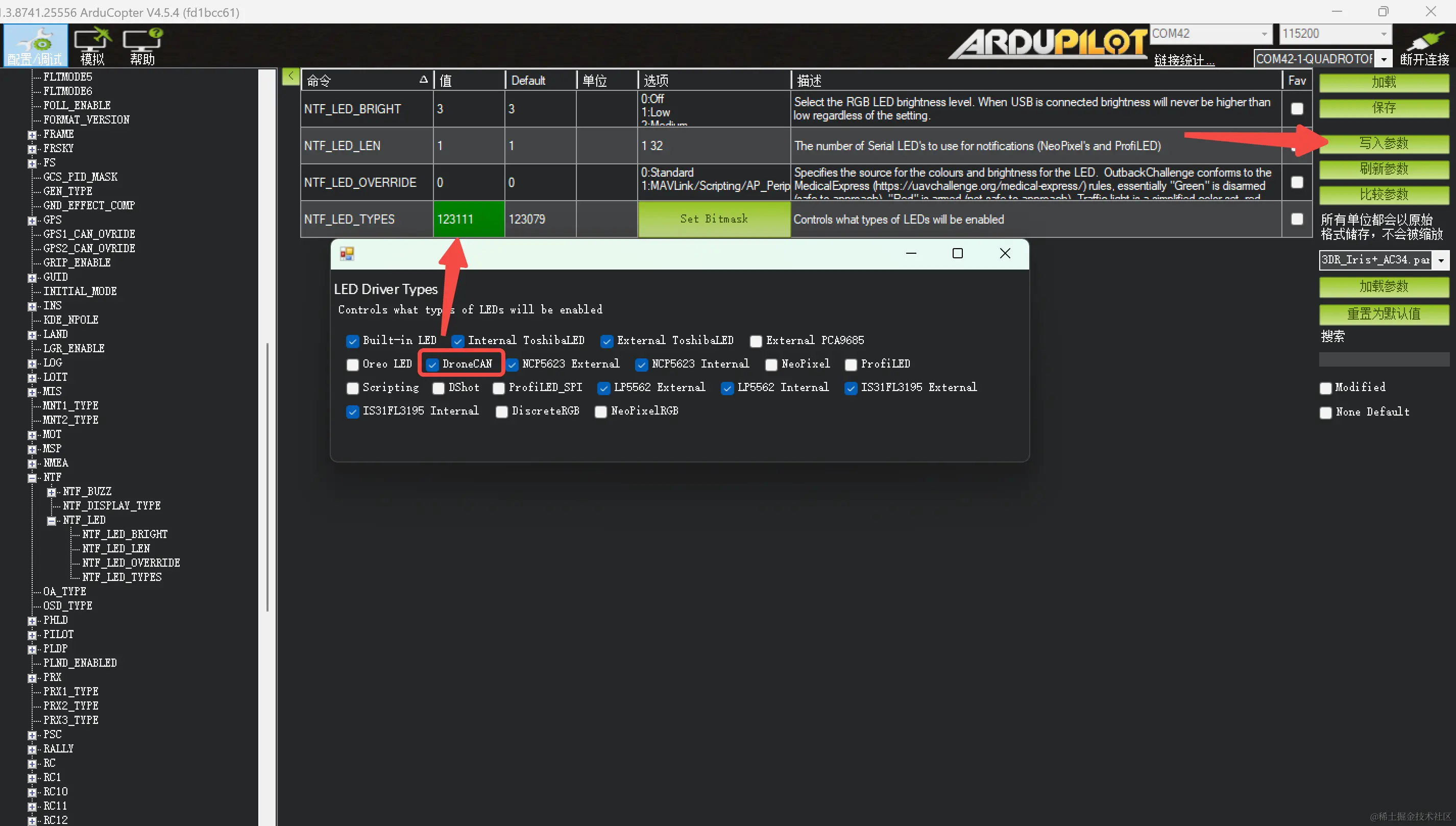Click the 写入参数 write params button
1456x826 pixels.
tap(1384, 143)
